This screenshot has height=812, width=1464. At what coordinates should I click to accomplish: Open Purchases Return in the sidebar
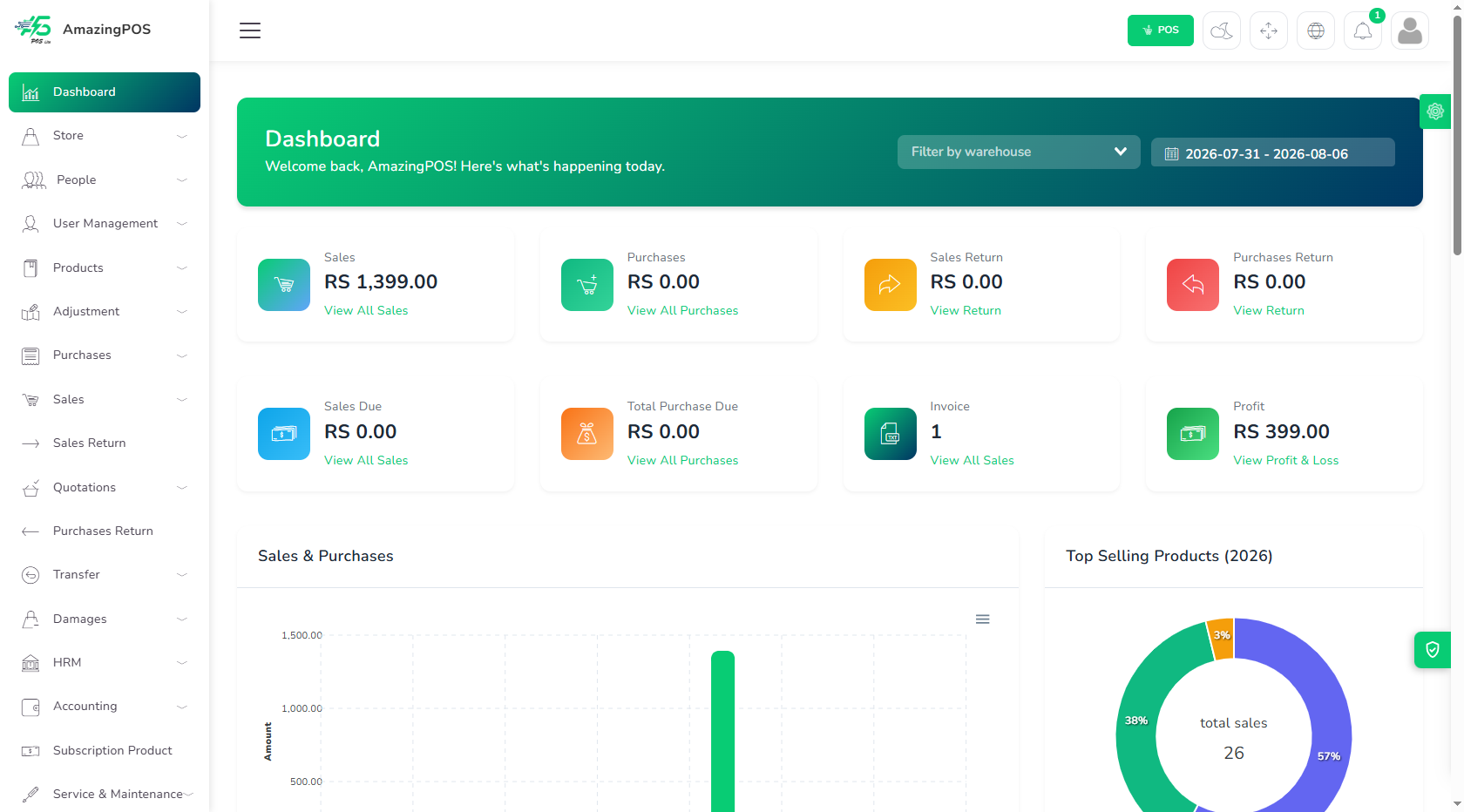click(105, 531)
